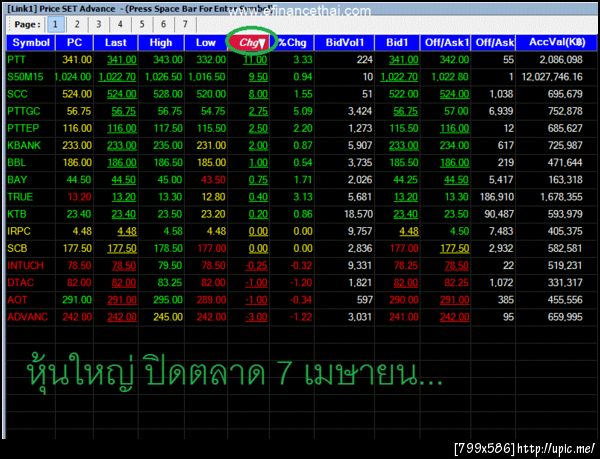This screenshot has width=600, height=459.
Task: Select the TRUE symbol
Action: (20, 197)
